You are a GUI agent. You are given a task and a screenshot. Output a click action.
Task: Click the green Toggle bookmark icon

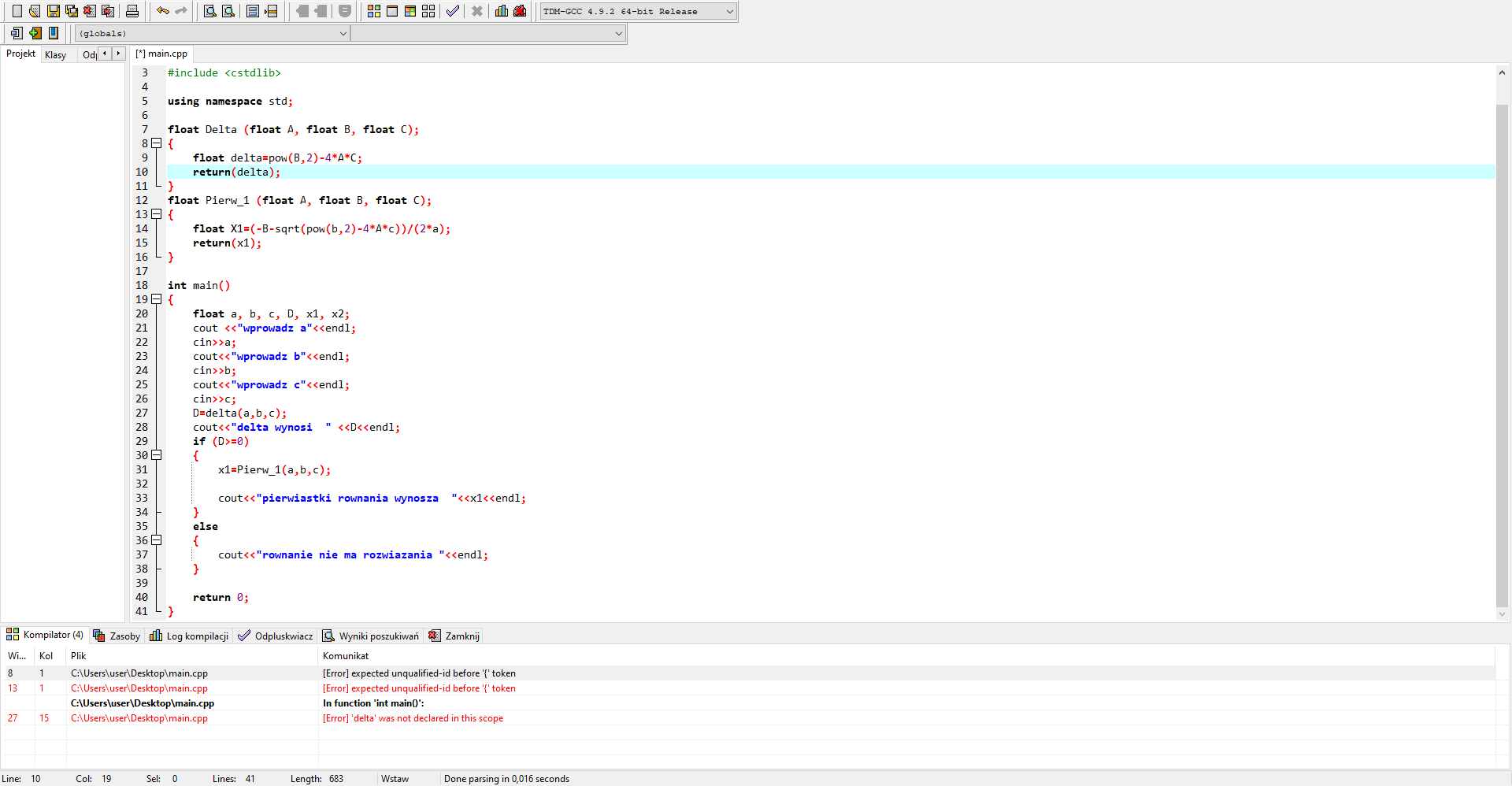[x=35, y=33]
